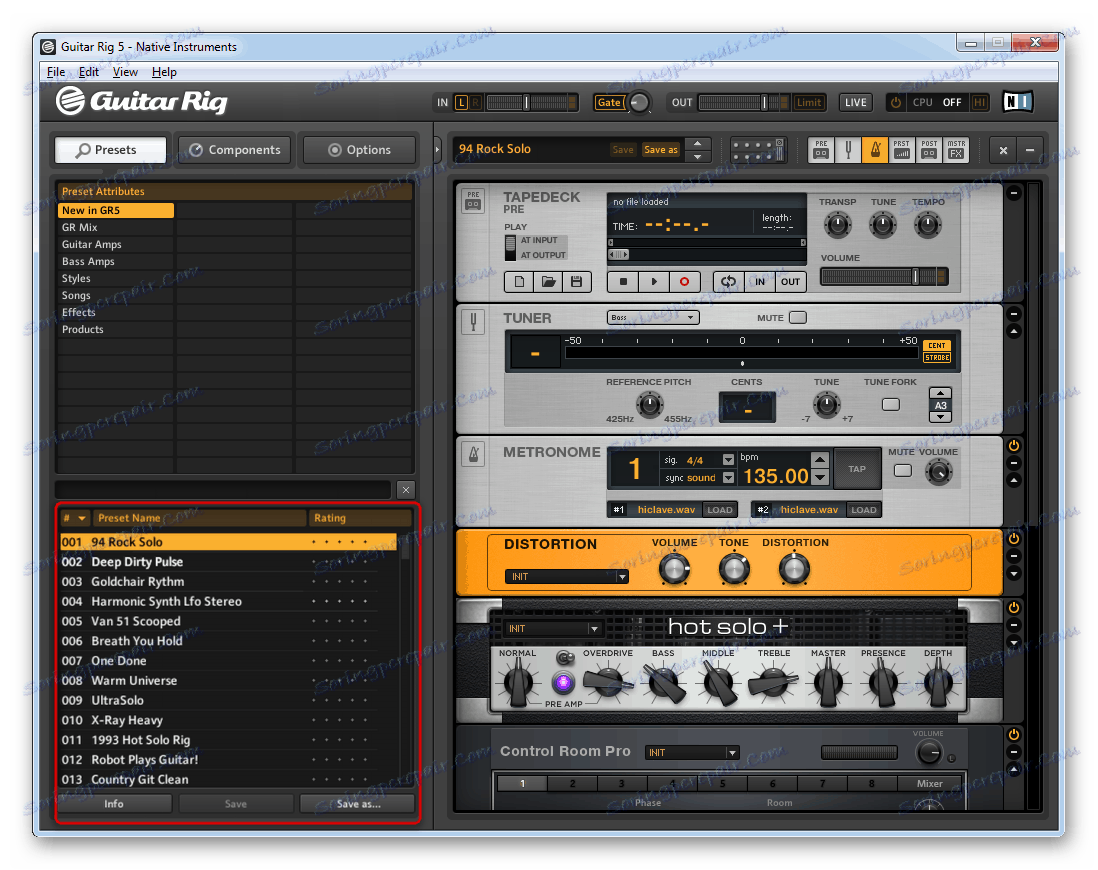Show the Tapedeck Pre module
The height and width of the screenshot is (870, 1098).
click(821, 149)
